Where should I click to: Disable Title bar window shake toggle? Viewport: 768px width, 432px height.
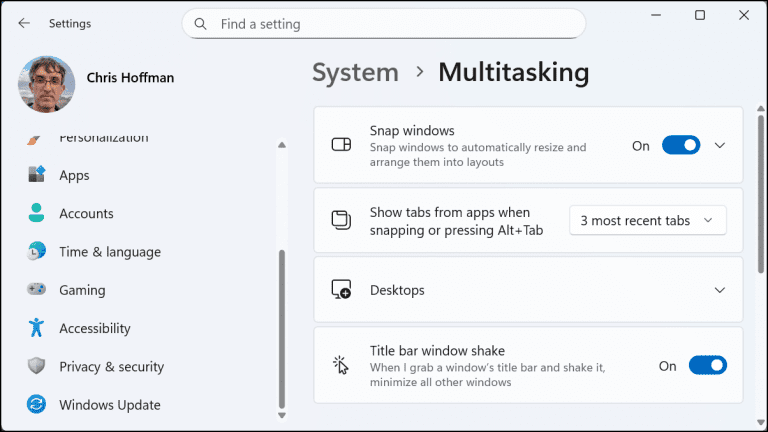[x=708, y=366]
